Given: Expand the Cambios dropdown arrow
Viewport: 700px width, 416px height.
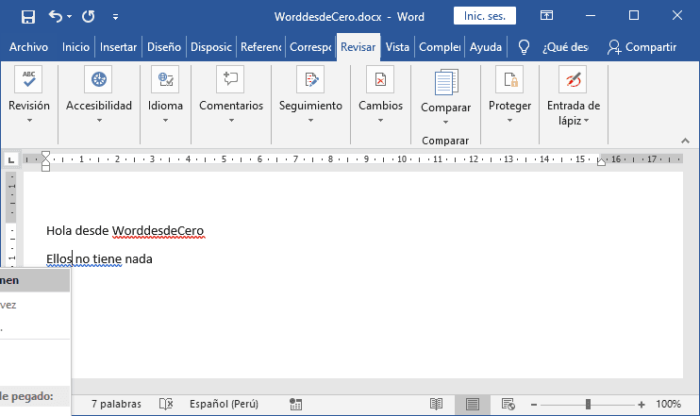Looking at the screenshot, I should coord(380,121).
